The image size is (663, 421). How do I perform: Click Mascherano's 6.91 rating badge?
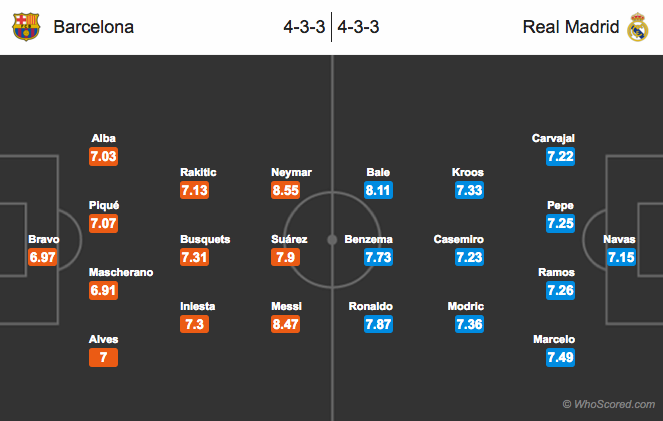point(104,290)
